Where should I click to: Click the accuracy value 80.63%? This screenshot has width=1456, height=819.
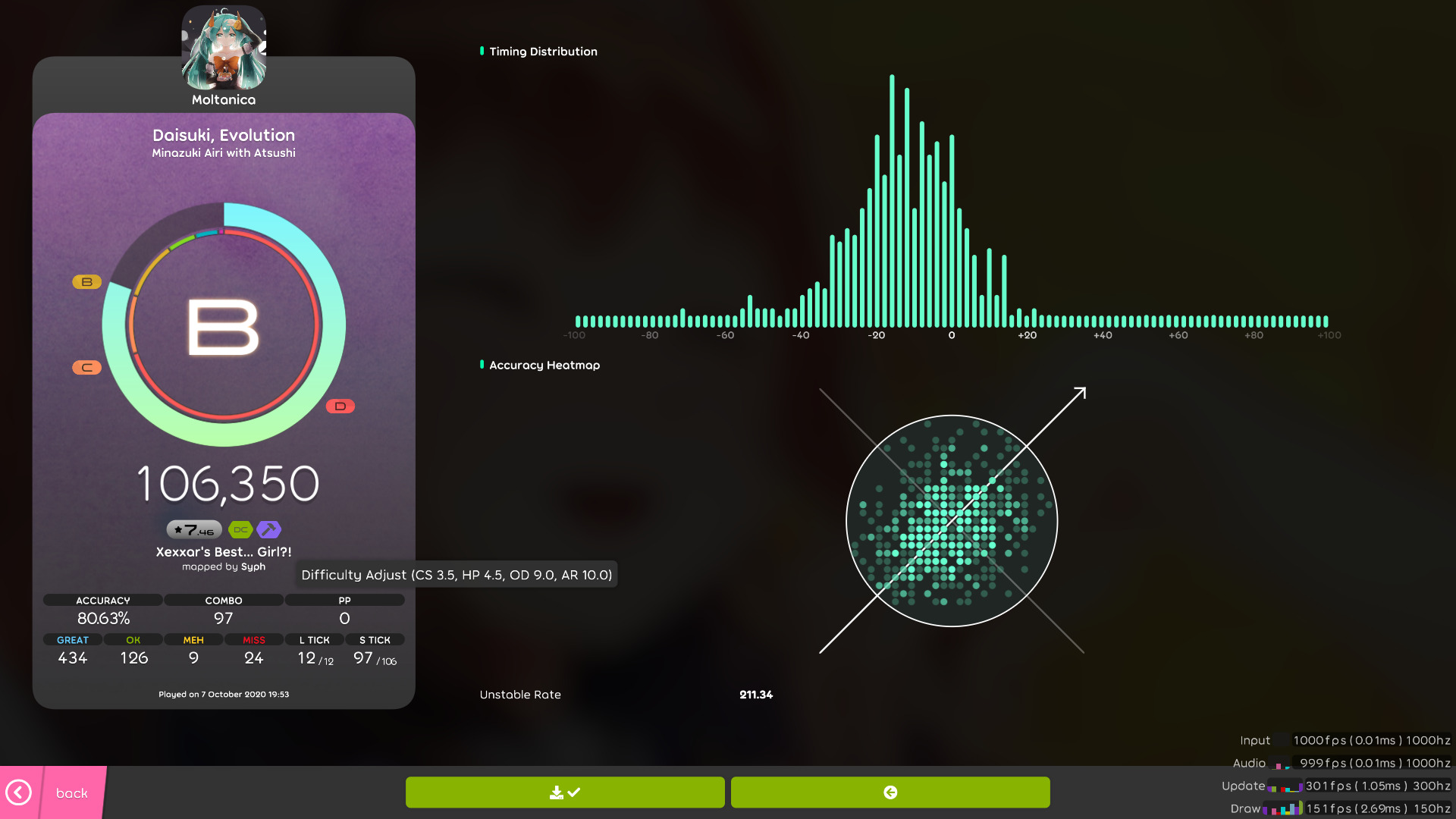[103, 619]
